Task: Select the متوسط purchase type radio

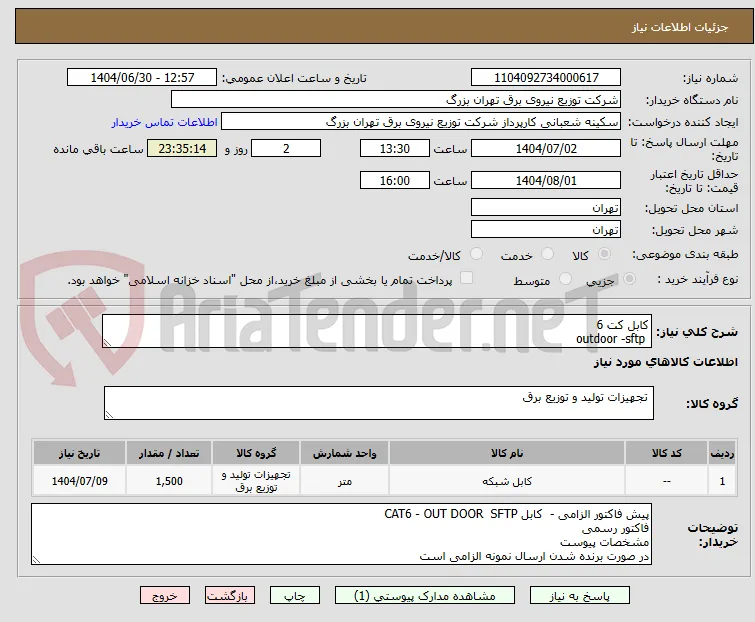Action: [x=565, y=279]
